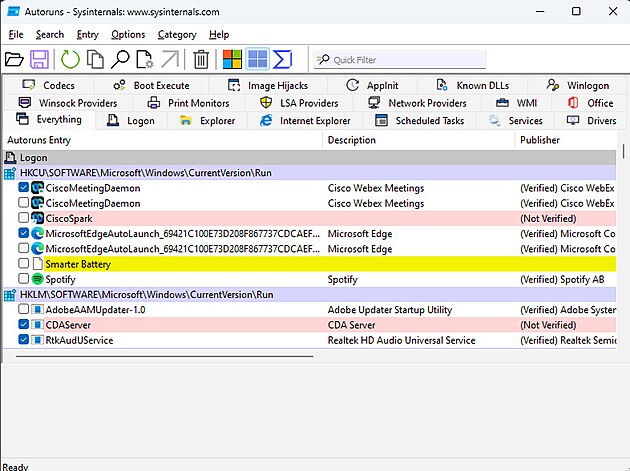Open the Category menu
The height and width of the screenshot is (471, 630).
(x=177, y=35)
